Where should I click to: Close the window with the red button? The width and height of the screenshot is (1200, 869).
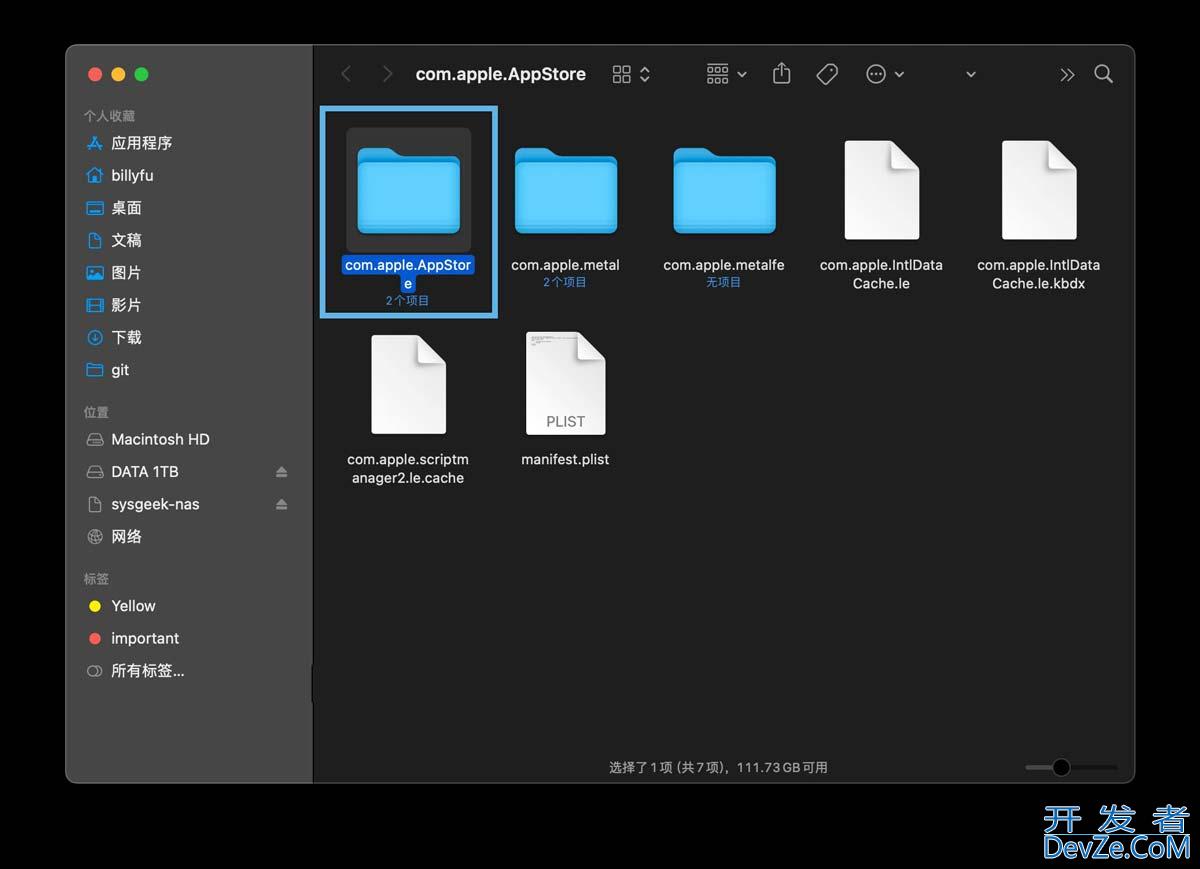pyautogui.click(x=95, y=74)
